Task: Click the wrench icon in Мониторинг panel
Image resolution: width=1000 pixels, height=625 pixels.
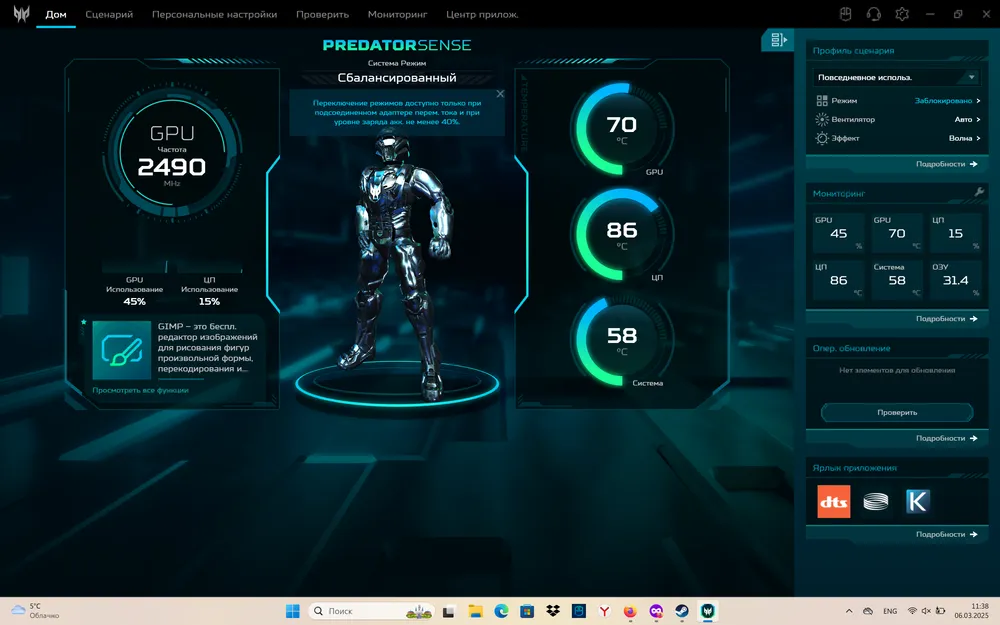Action: click(x=979, y=192)
